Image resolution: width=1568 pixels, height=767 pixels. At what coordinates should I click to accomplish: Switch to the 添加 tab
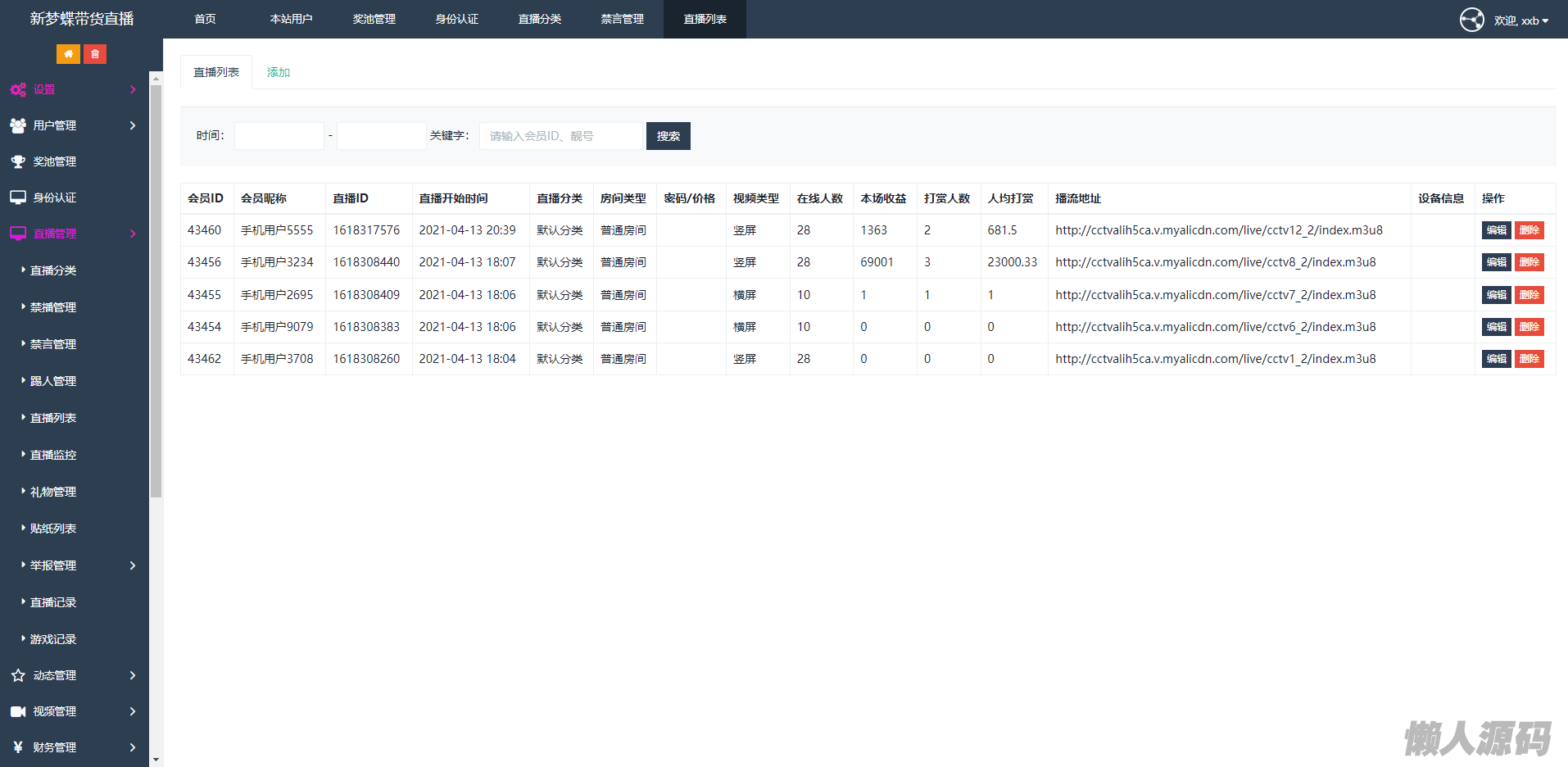click(x=279, y=72)
